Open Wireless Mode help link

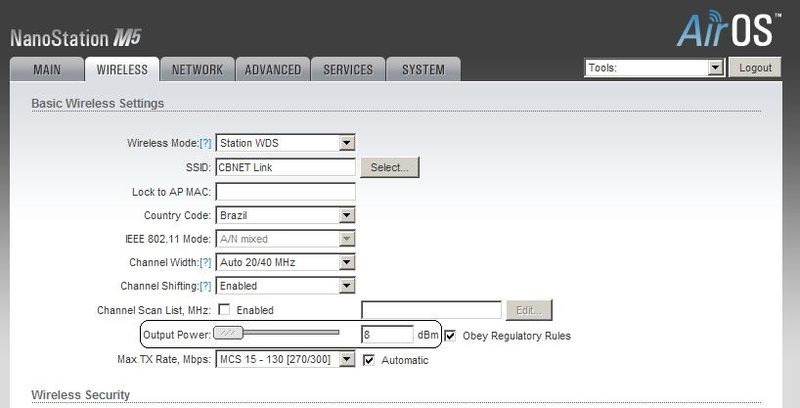click(x=205, y=143)
